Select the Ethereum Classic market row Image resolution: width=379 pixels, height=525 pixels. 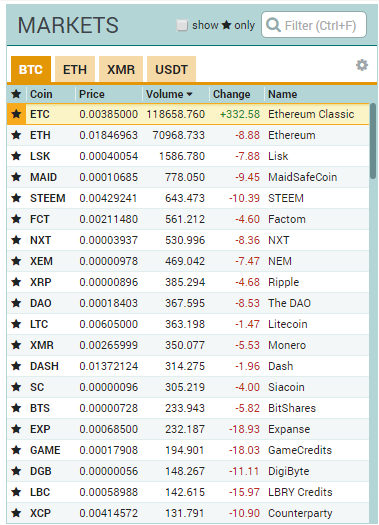tap(188, 114)
